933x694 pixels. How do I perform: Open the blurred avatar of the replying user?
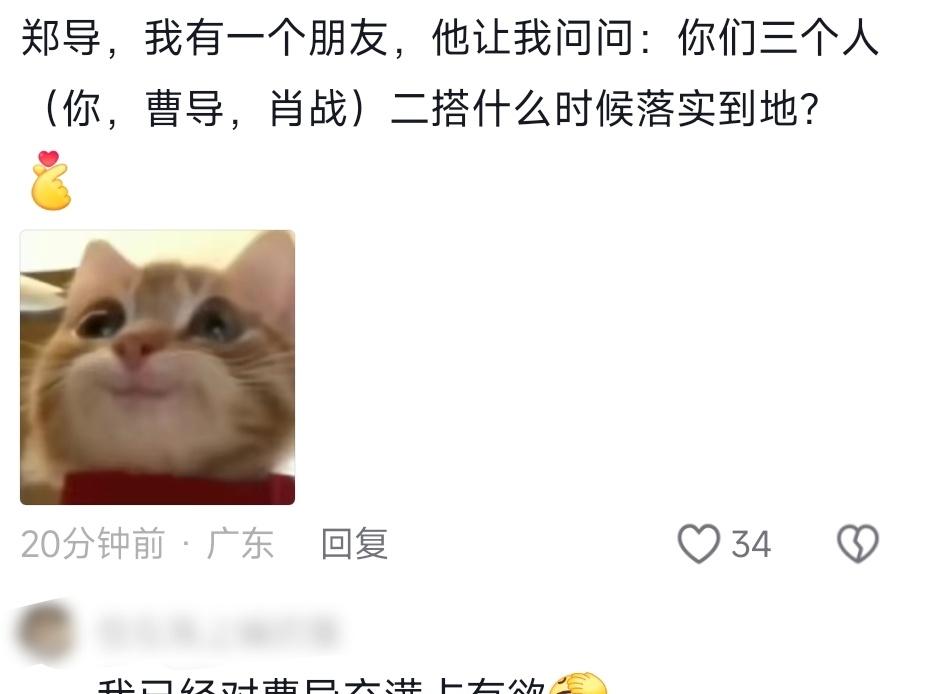coord(46,632)
